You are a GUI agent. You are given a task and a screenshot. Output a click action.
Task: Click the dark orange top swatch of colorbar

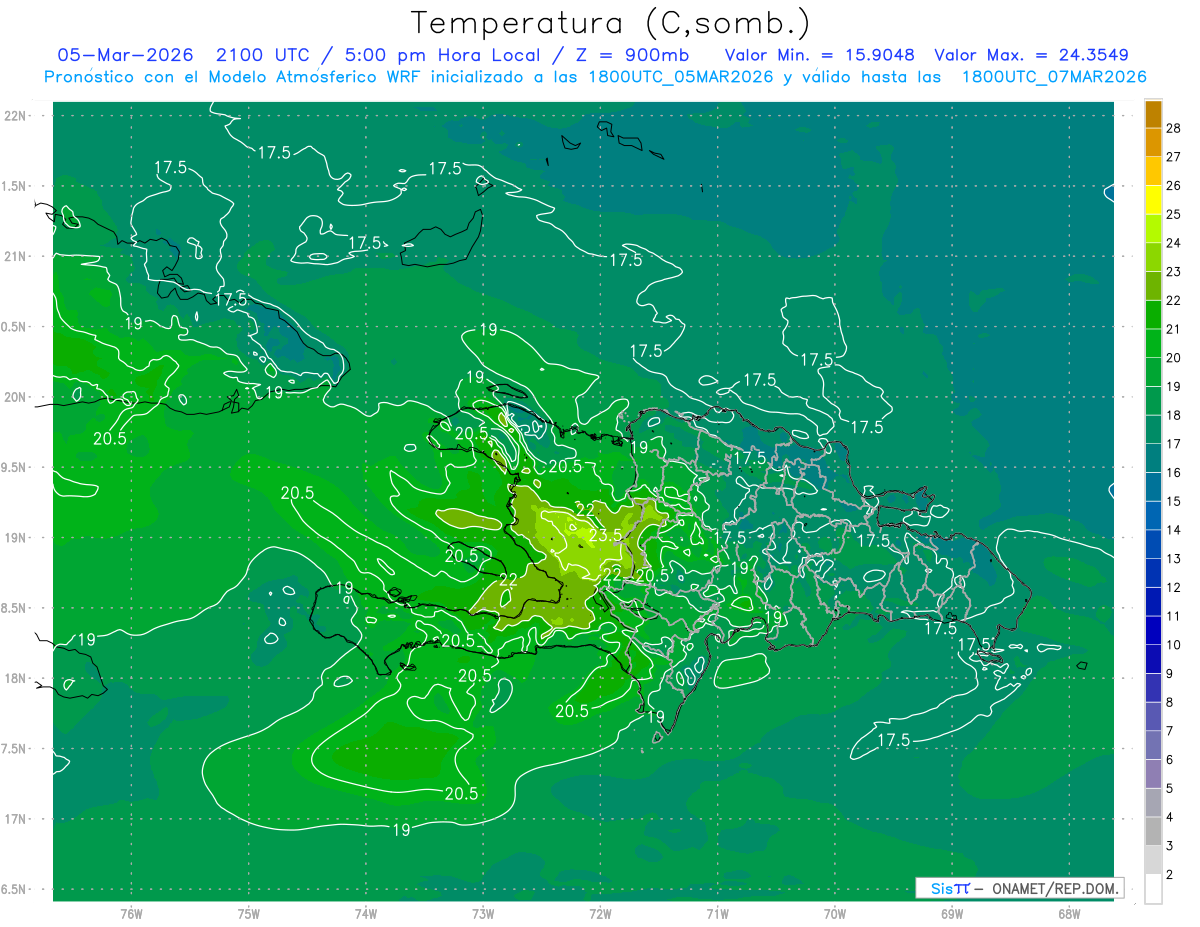[x=1153, y=114]
